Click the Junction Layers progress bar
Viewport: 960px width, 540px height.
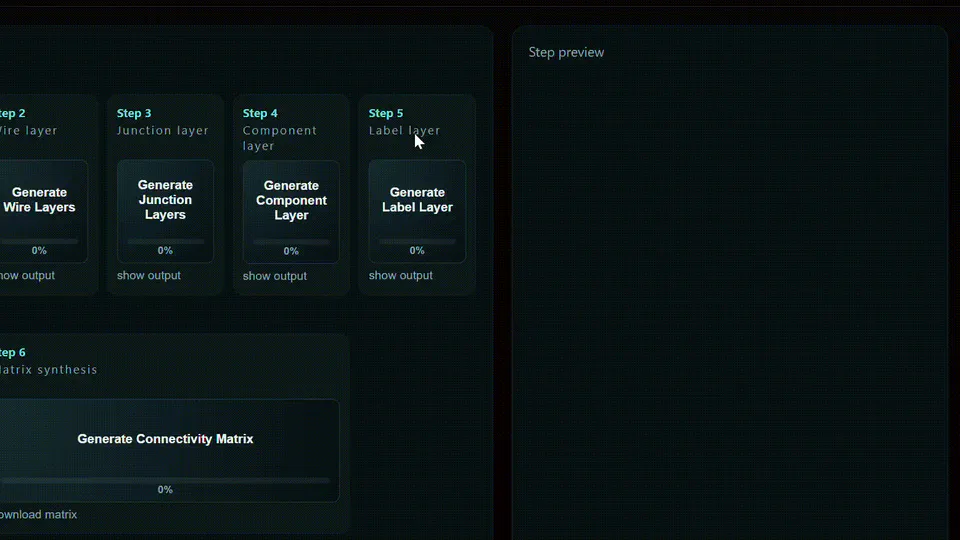coord(165,241)
